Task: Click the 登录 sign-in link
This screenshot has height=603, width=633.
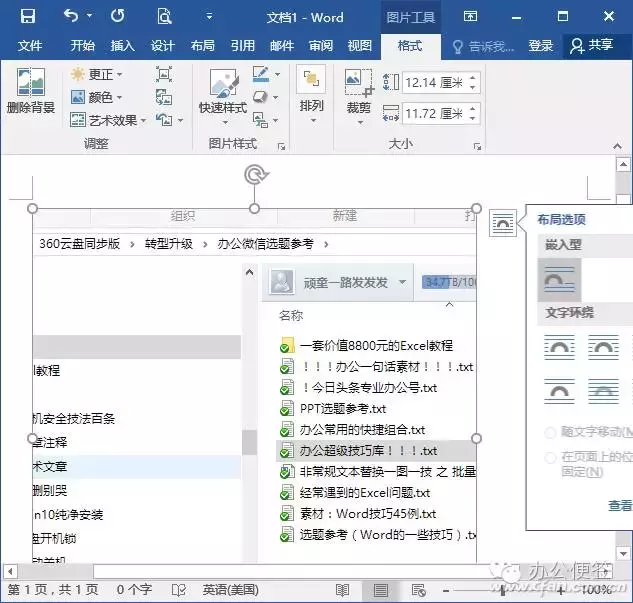Action: (541, 46)
